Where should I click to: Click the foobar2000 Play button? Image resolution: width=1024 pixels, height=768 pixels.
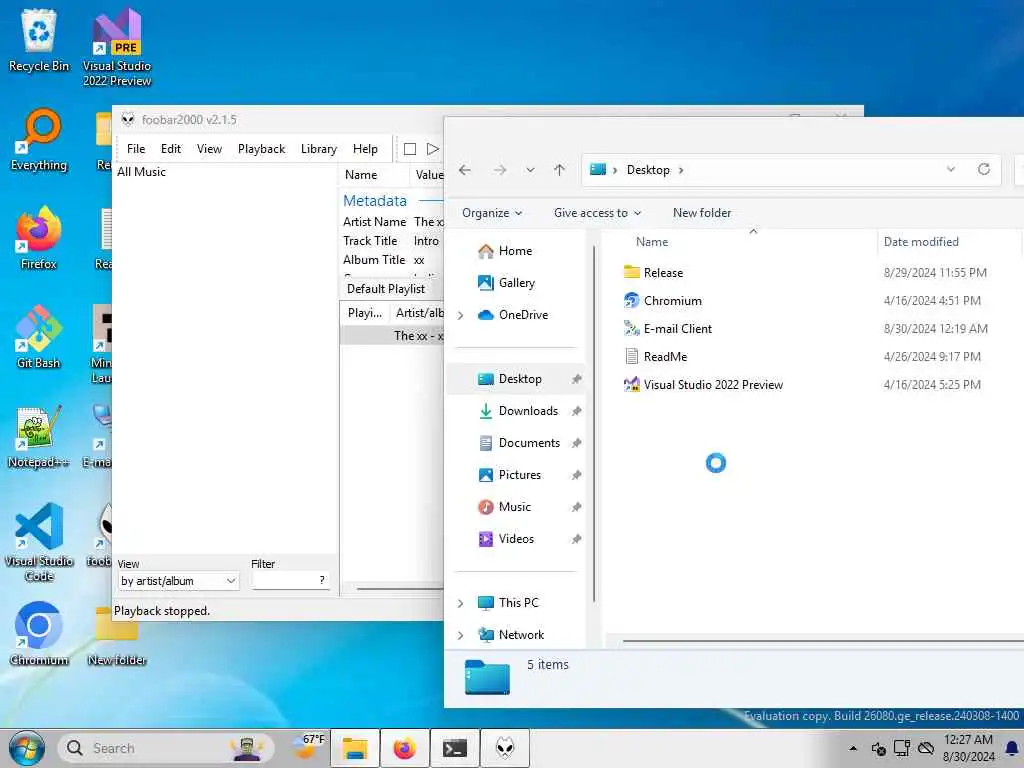pos(432,149)
